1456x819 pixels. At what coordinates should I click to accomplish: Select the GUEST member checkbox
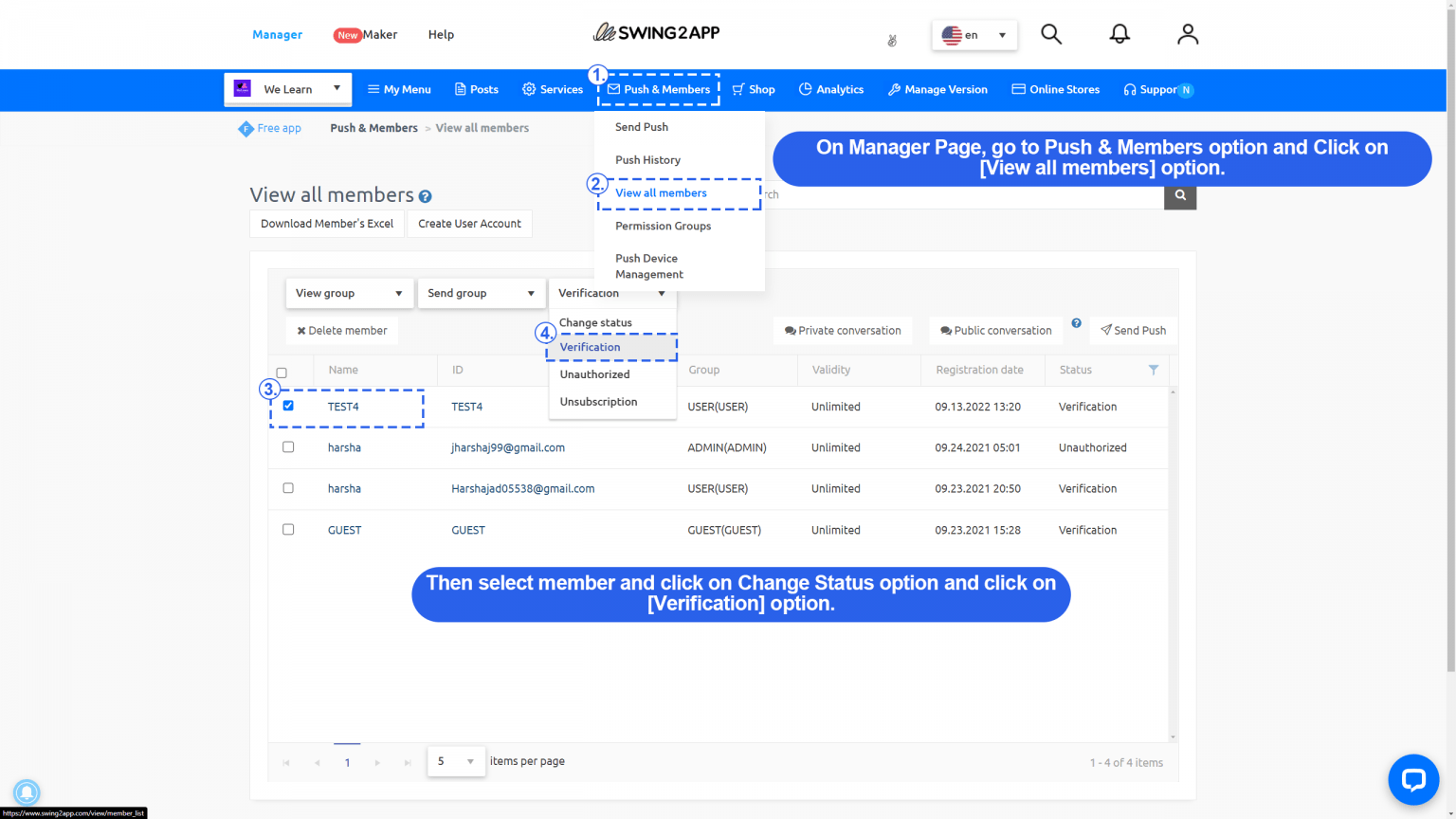(x=288, y=529)
